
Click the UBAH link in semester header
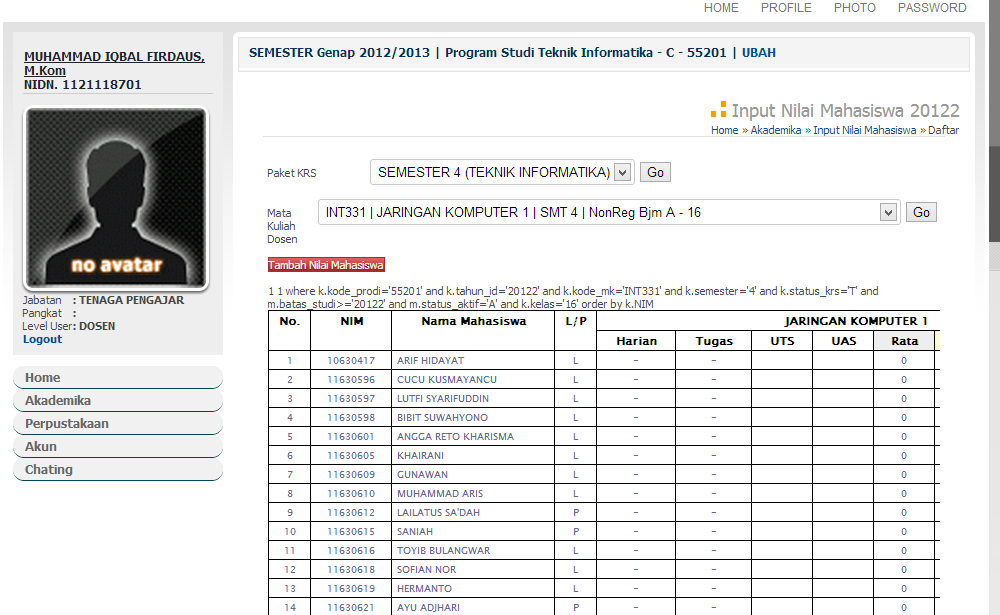pyautogui.click(x=758, y=53)
